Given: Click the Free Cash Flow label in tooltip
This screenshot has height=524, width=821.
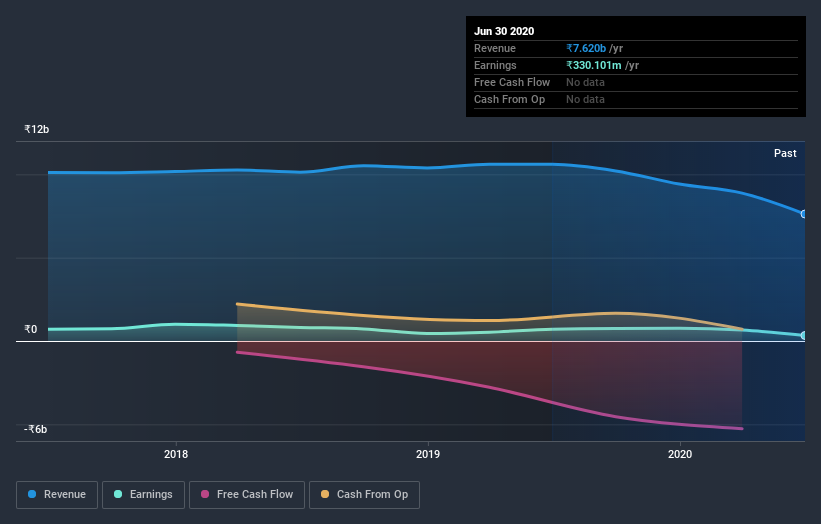Looking at the screenshot, I should (512, 82).
